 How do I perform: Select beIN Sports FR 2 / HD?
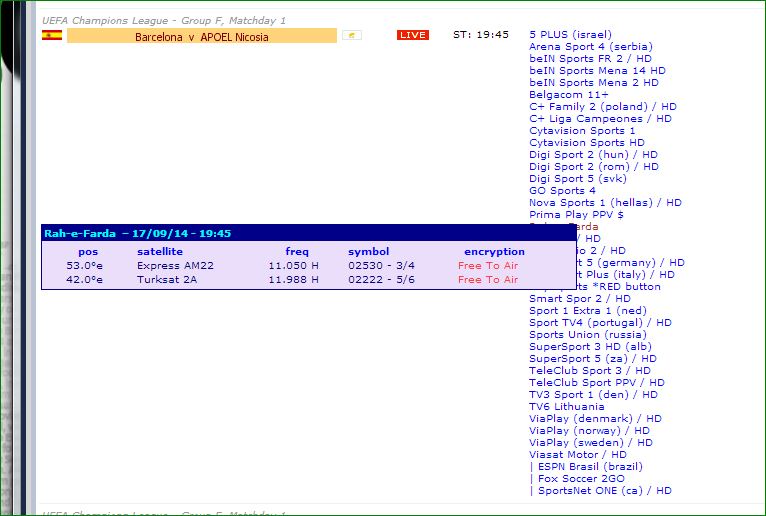[x=590, y=59]
